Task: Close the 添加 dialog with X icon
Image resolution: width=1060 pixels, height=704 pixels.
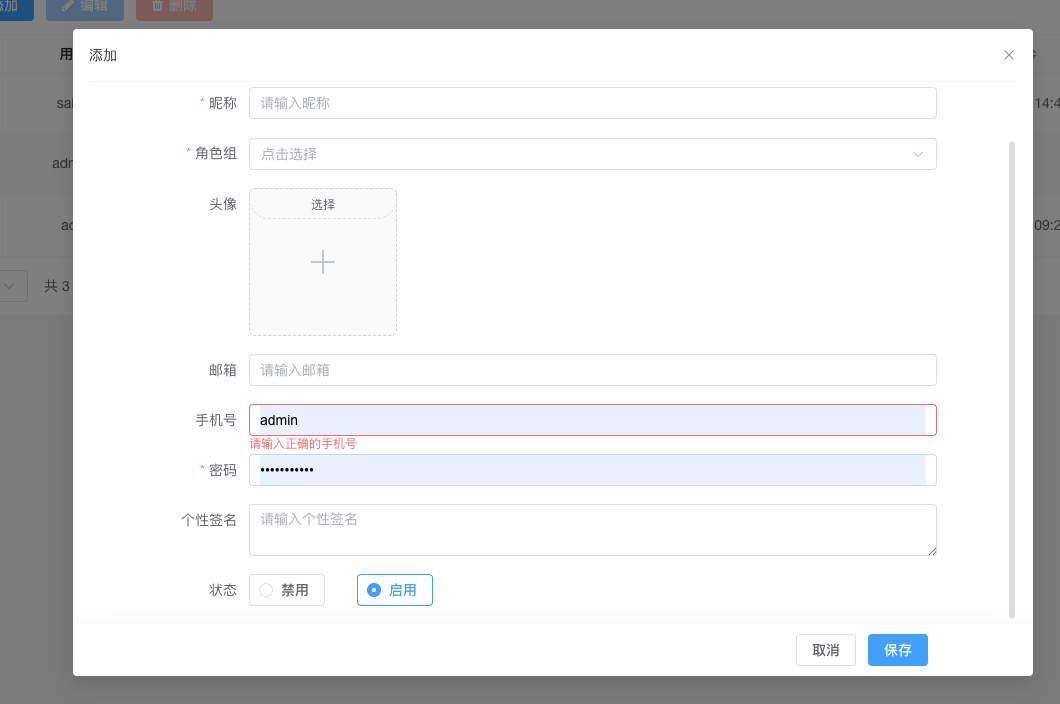Action: tap(1009, 55)
